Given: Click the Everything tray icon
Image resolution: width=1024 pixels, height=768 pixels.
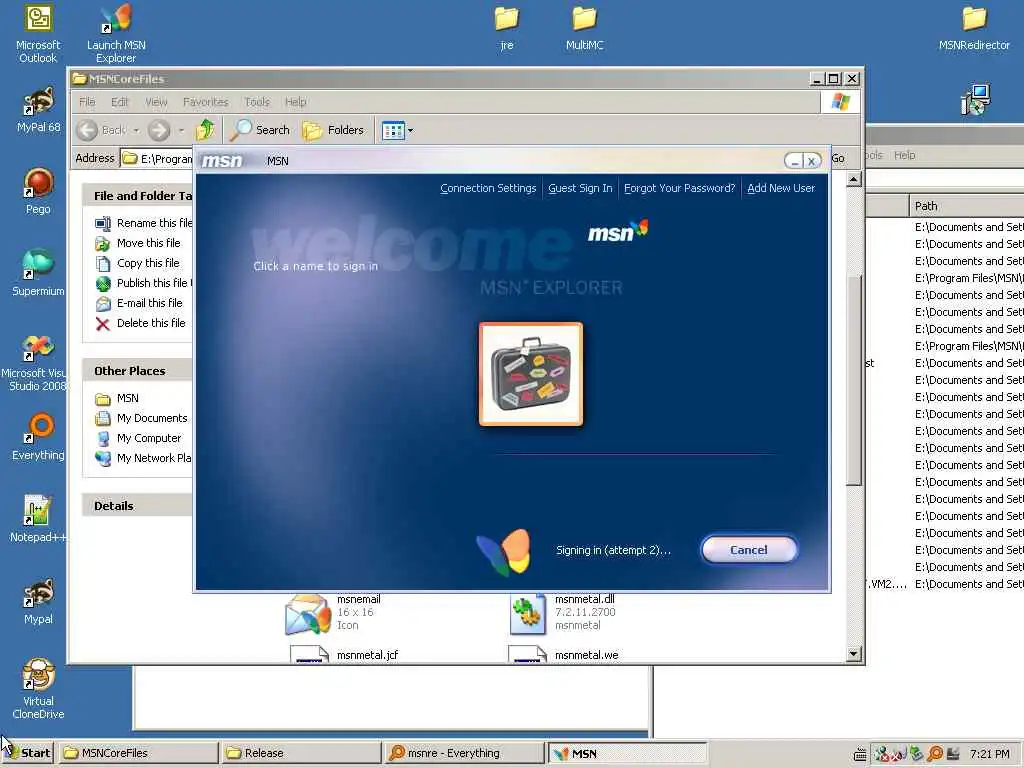Looking at the screenshot, I should pyautogui.click(x=935, y=754).
